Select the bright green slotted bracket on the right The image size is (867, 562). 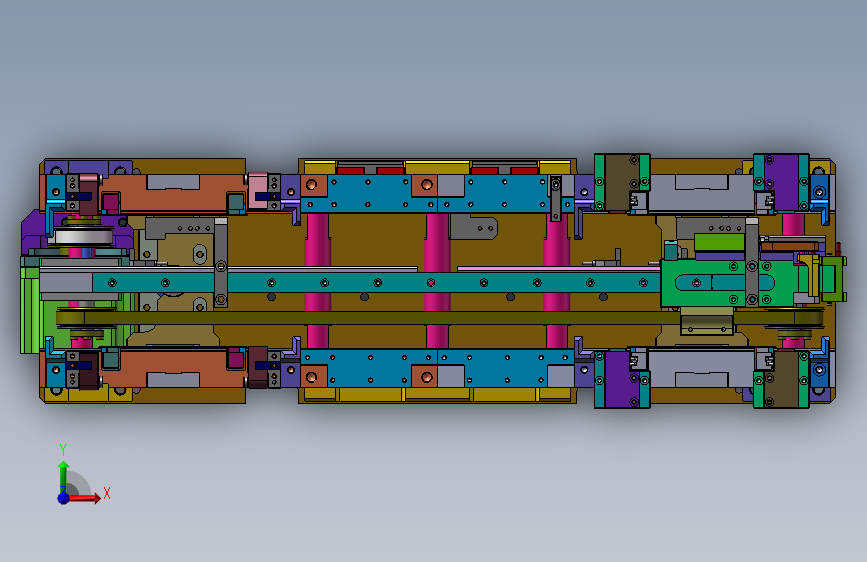tap(727, 283)
